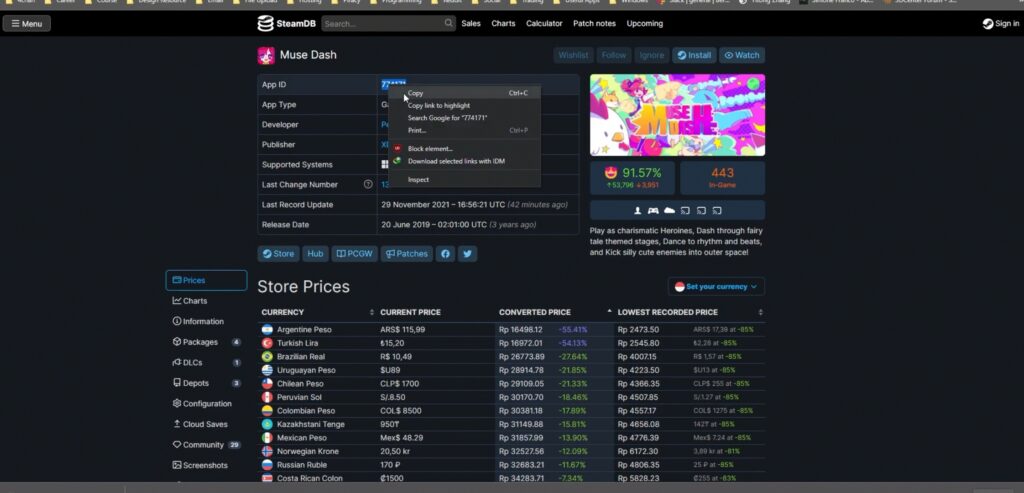Choose Copy link to highlight
1024x493 pixels.
(x=464, y=106)
